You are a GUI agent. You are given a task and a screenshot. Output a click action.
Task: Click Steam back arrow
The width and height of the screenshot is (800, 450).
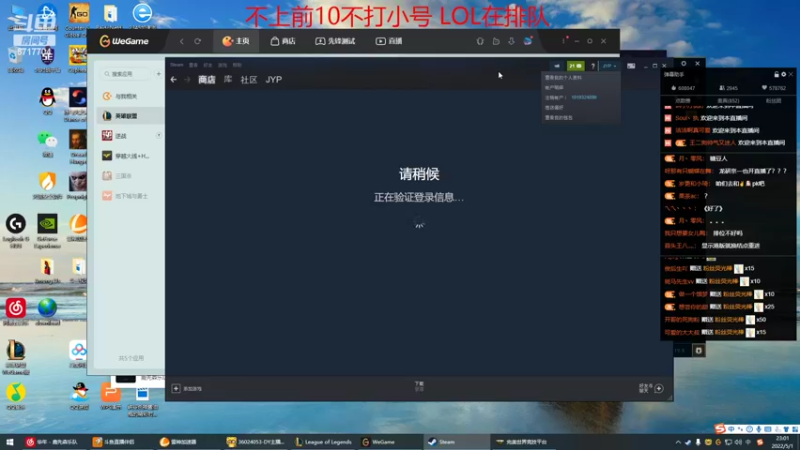tap(173, 80)
